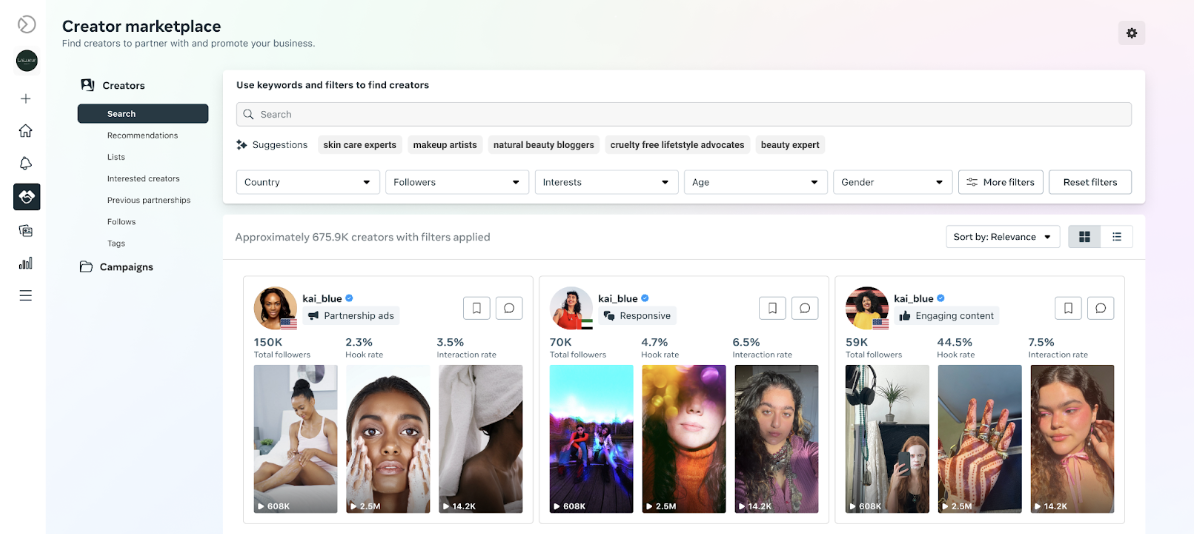Go to Recommendations in Creators menu
Viewport: 1196px width, 534px height.
pos(143,135)
